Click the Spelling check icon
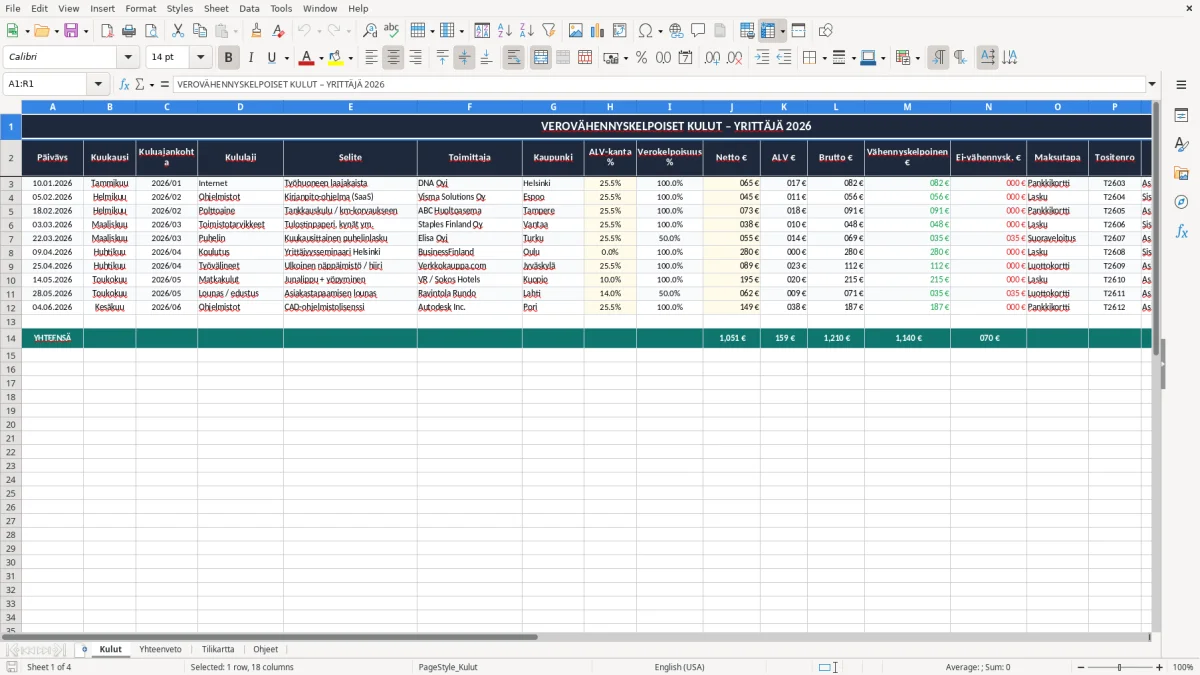The height and width of the screenshot is (675, 1200). click(x=392, y=31)
